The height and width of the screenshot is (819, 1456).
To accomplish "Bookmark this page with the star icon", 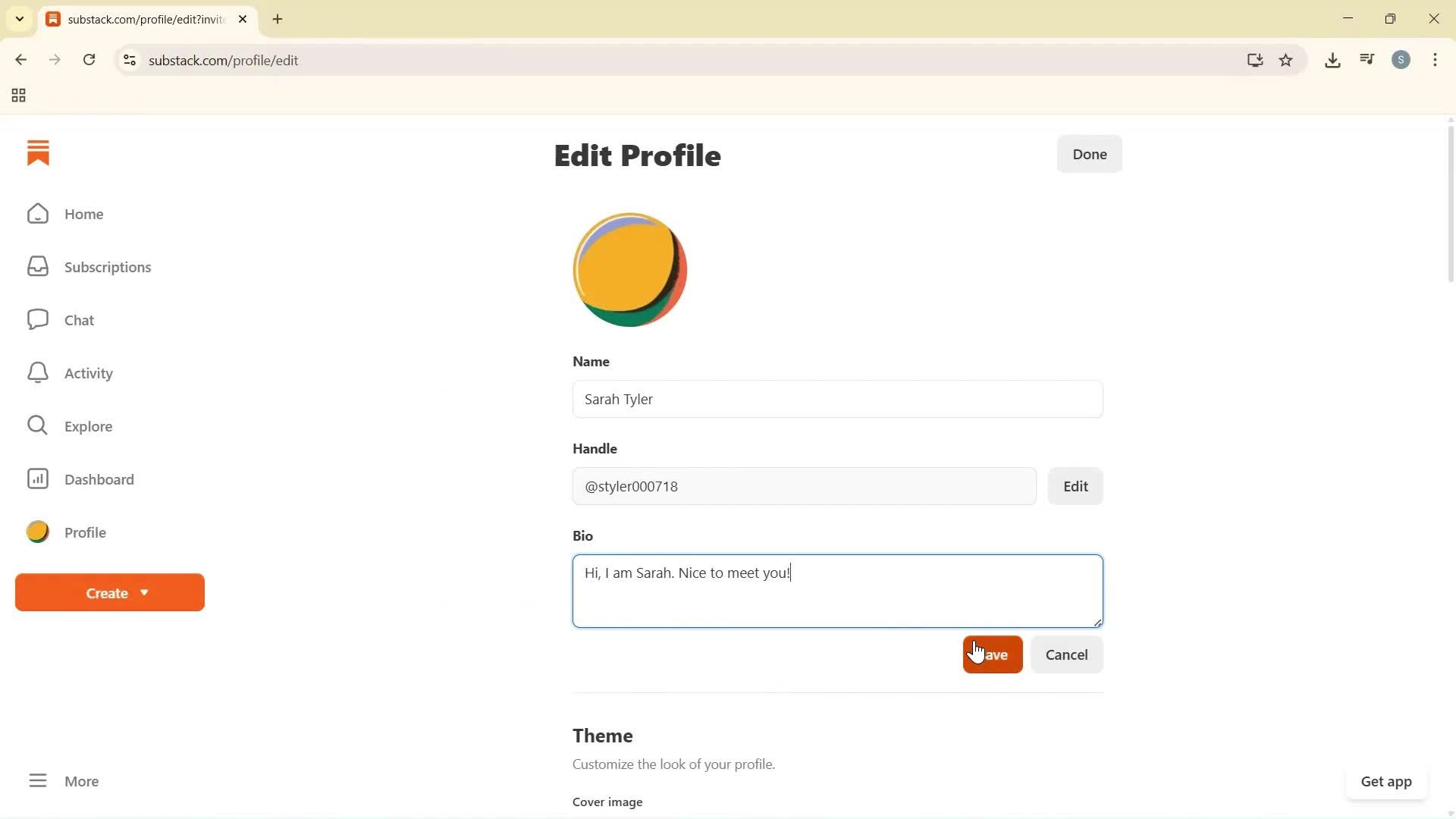I will 1286,60.
